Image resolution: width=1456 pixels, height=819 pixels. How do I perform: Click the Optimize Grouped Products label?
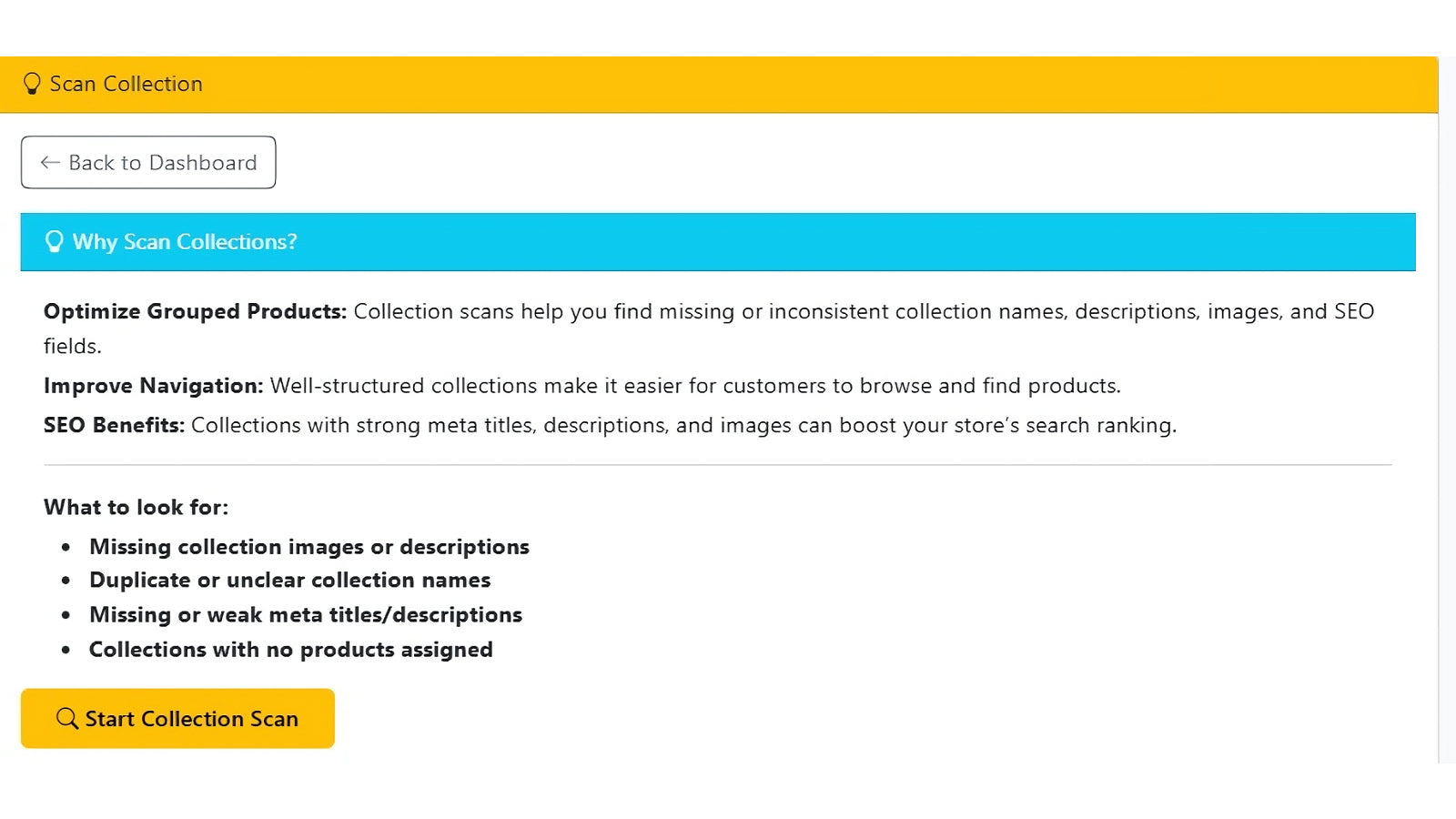[x=195, y=311]
